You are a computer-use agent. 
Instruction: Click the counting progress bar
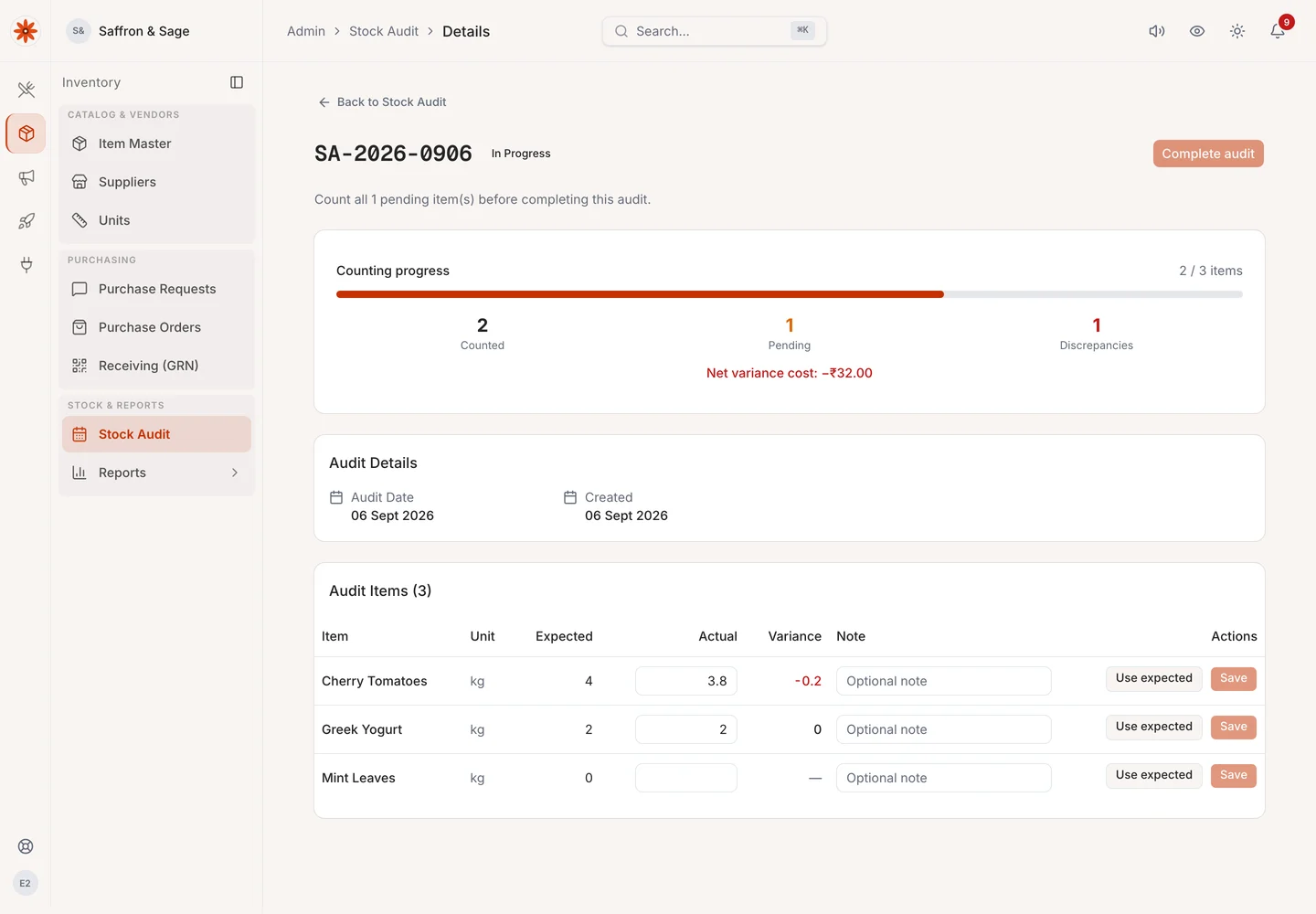coord(790,294)
